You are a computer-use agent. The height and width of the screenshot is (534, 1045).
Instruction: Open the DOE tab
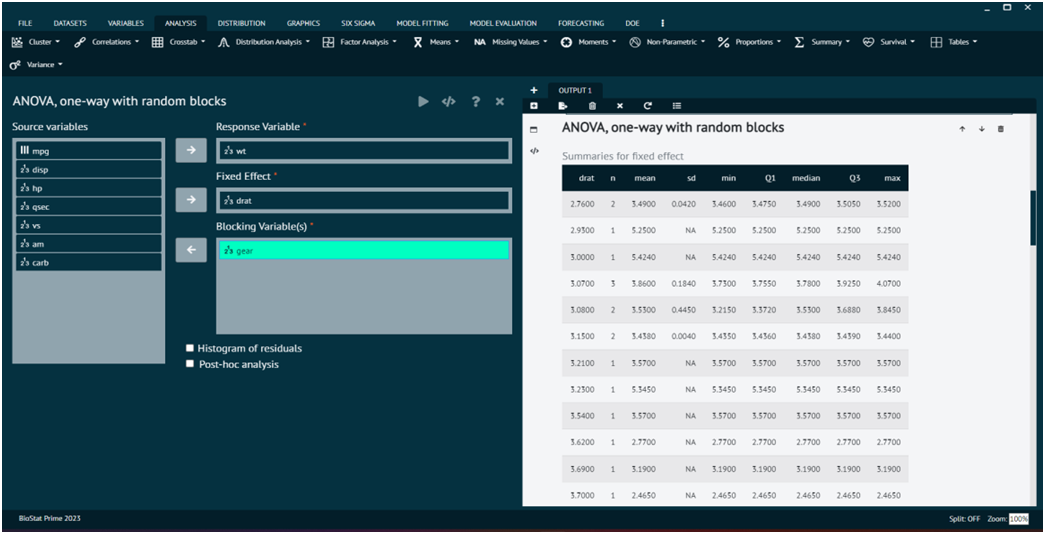(x=632, y=23)
